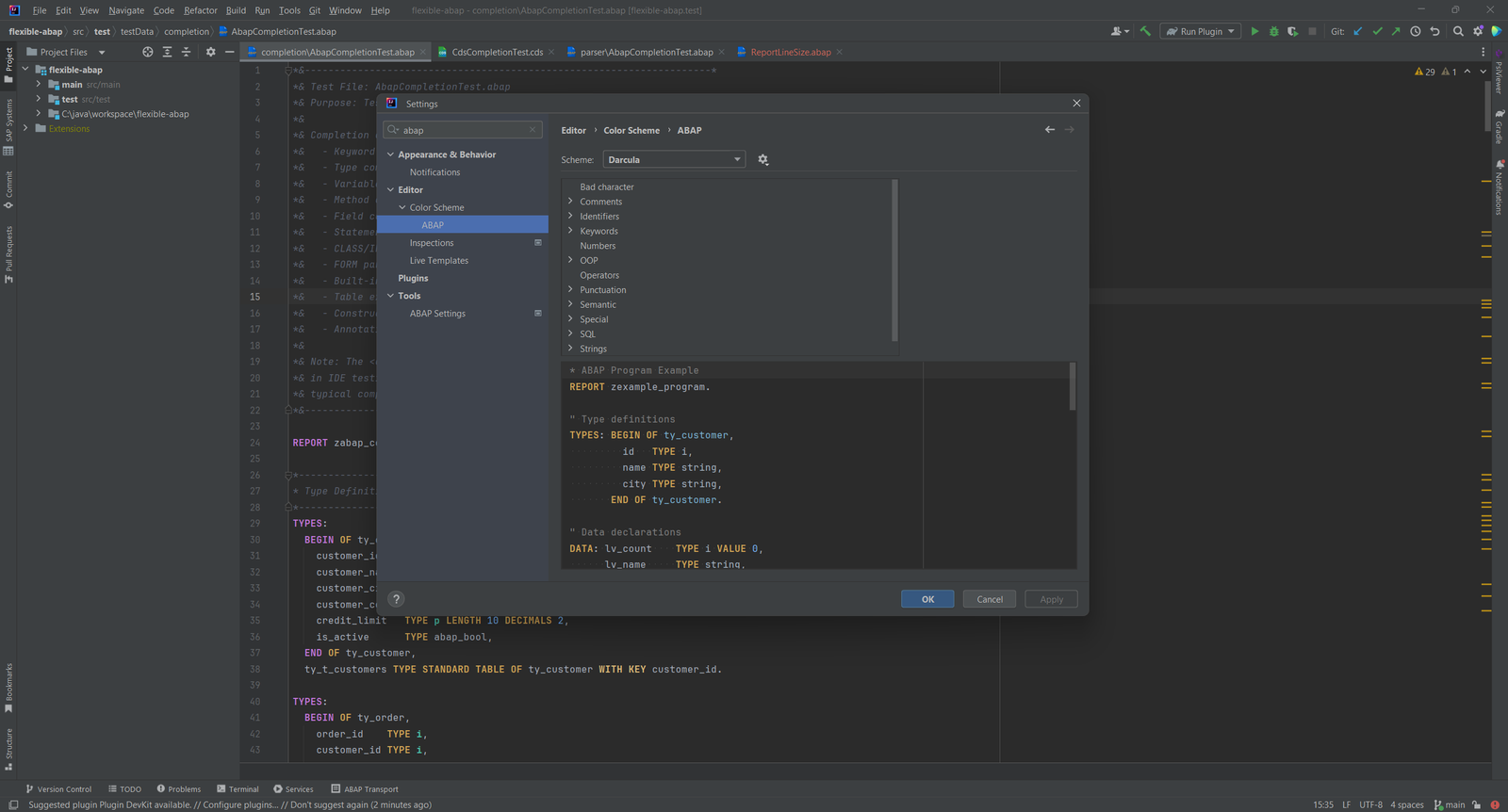This screenshot has height=812, width=1508.
Task: Expand the Comments color category
Action: [570, 202]
